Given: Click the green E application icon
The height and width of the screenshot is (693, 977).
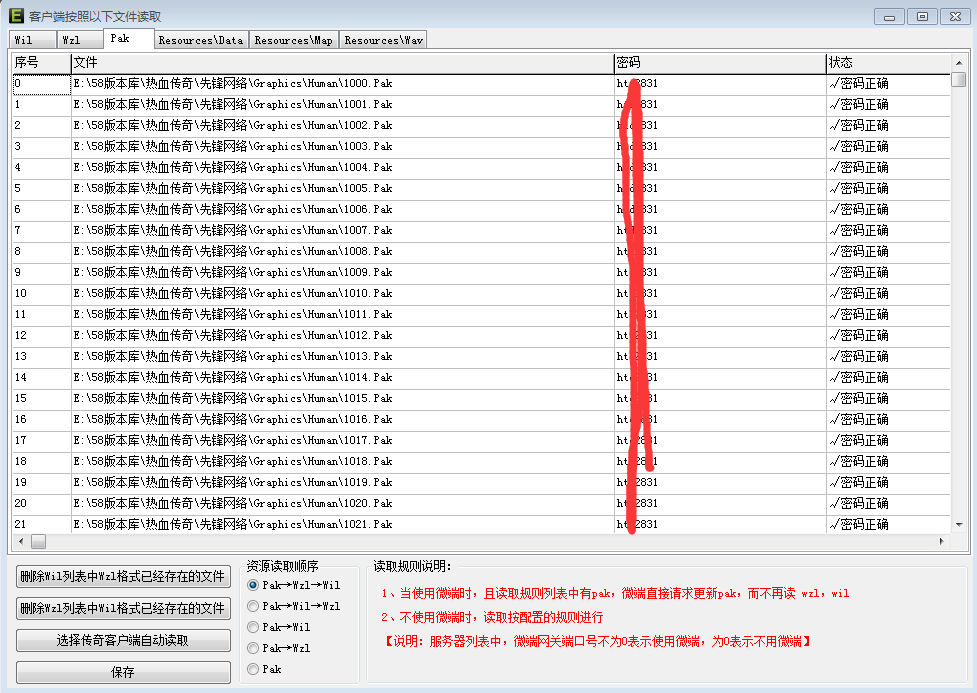Looking at the screenshot, I should (16, 16).
